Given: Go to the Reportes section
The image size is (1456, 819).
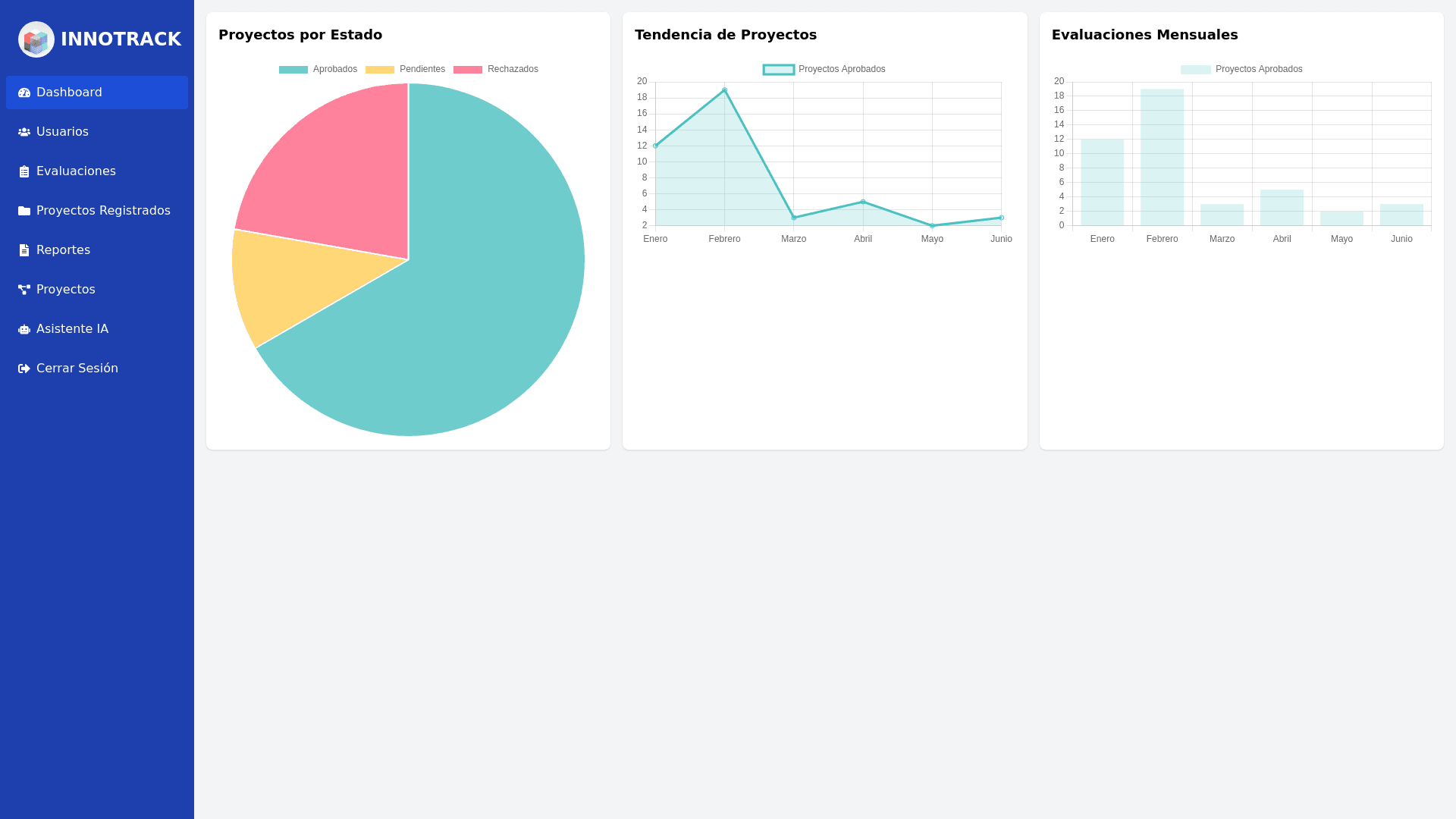Looking at the screenshot, I should [x=63, y=250].
